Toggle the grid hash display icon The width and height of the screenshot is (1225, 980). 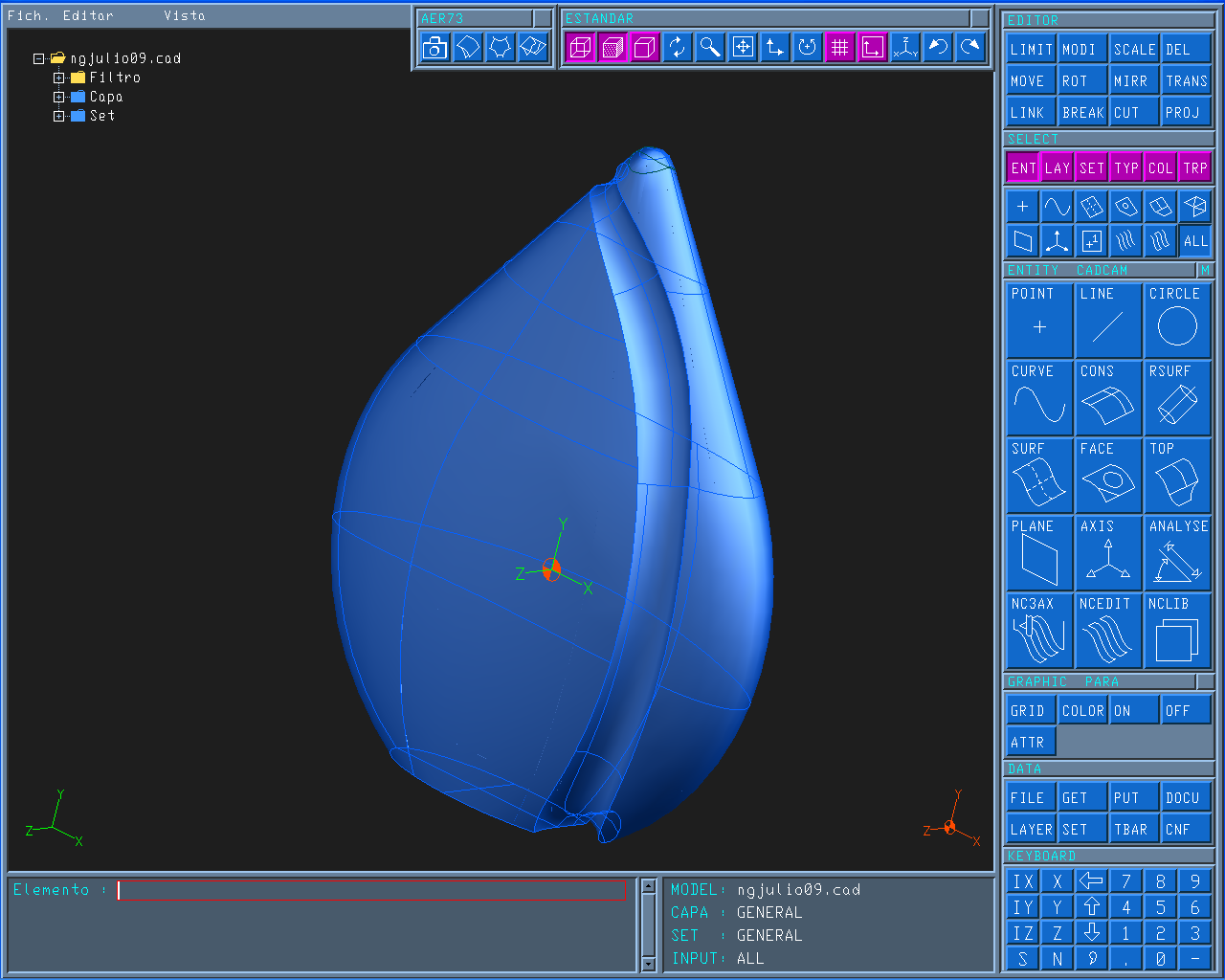840,47
